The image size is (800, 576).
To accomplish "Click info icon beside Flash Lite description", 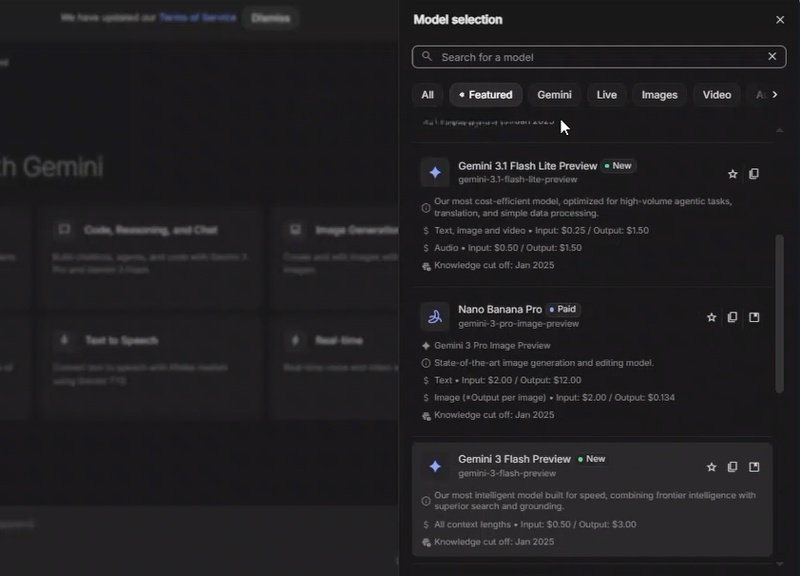I will coord(426,208).
